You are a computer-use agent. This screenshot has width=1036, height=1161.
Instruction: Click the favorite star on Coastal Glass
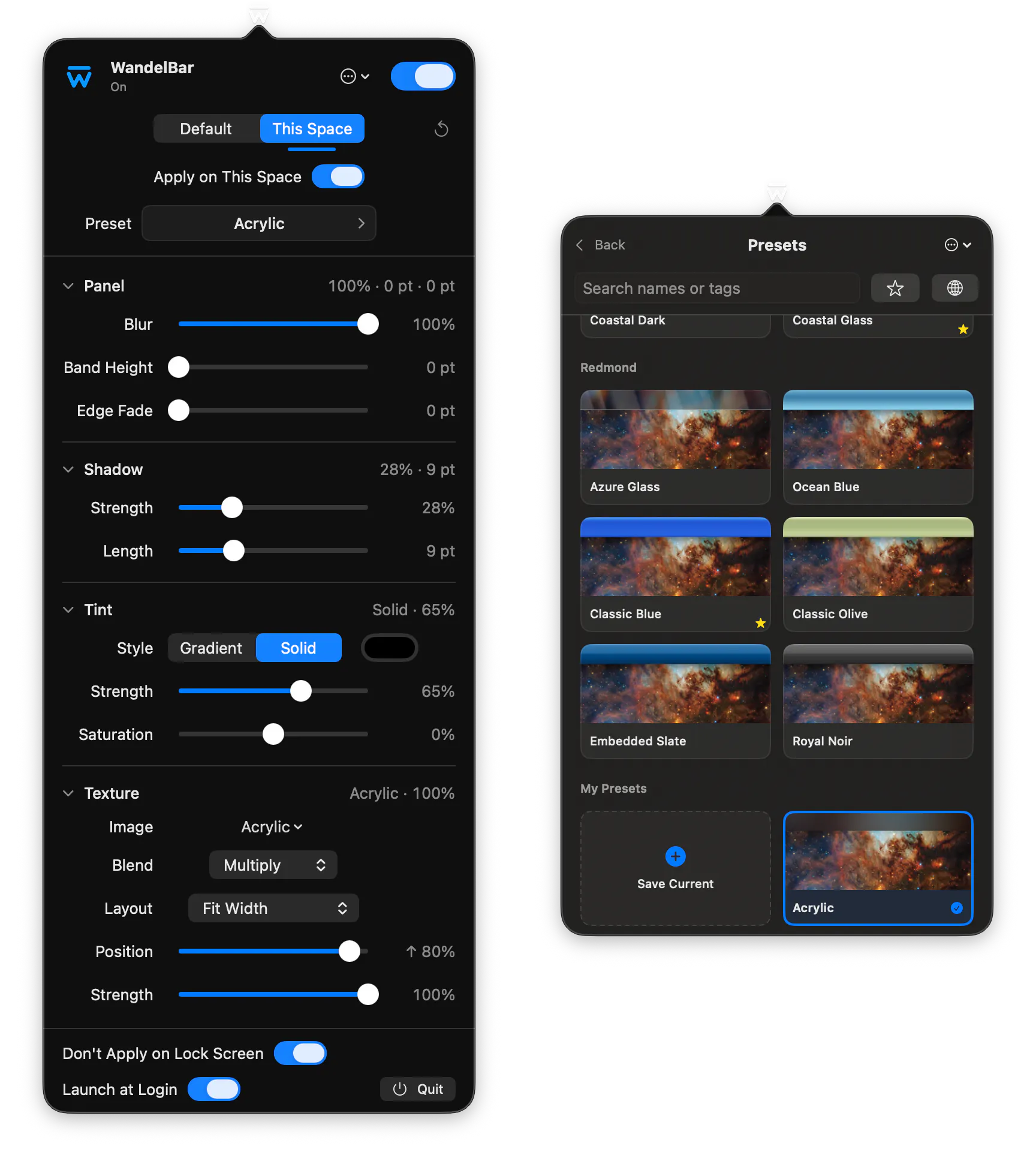point(963,329)
